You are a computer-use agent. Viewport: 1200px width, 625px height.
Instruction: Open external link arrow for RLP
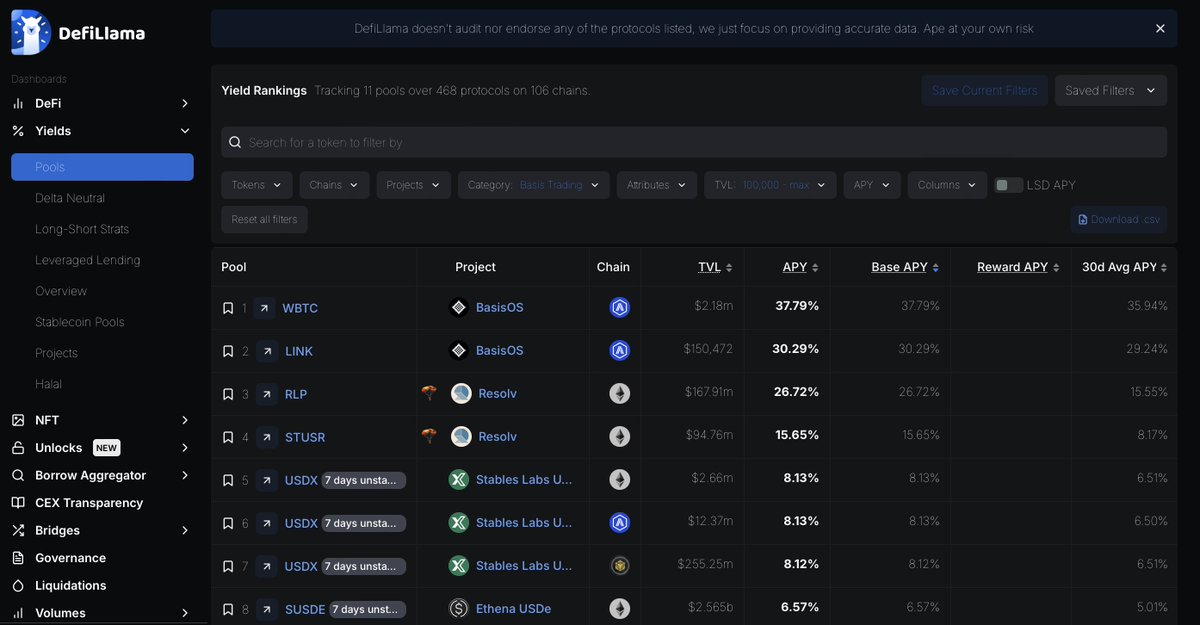(x=266, y=394)
